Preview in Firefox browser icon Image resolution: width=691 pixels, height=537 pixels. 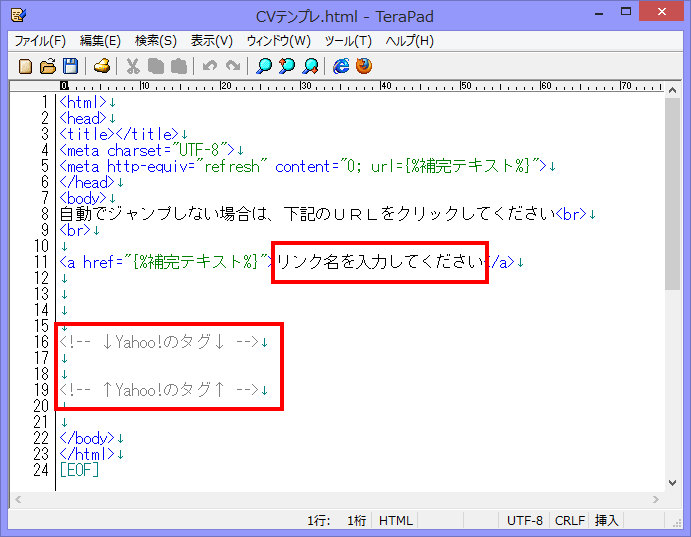tap(364, 67)
